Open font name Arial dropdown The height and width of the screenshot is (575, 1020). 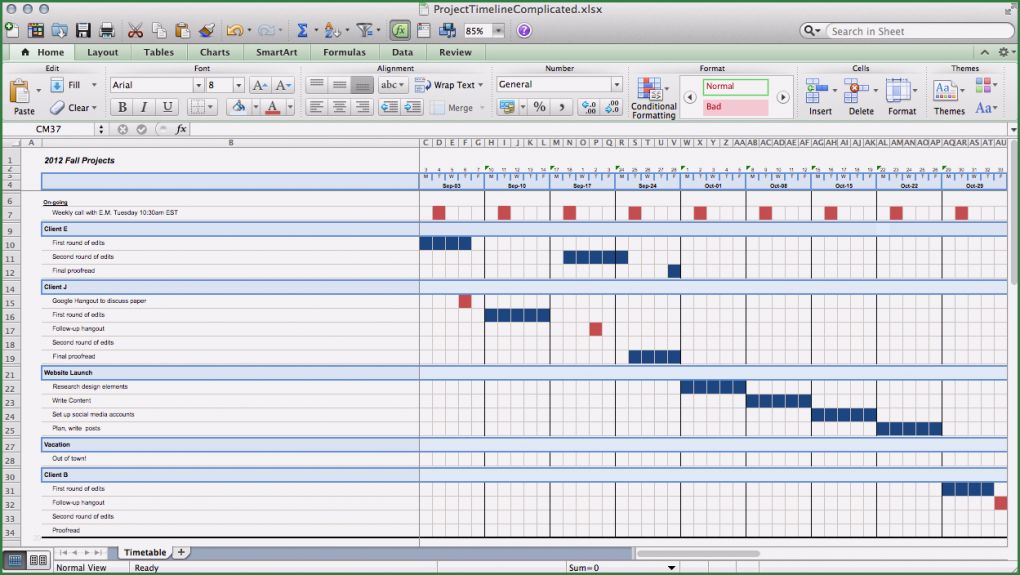pyautogui.click(x=198, y=85)
